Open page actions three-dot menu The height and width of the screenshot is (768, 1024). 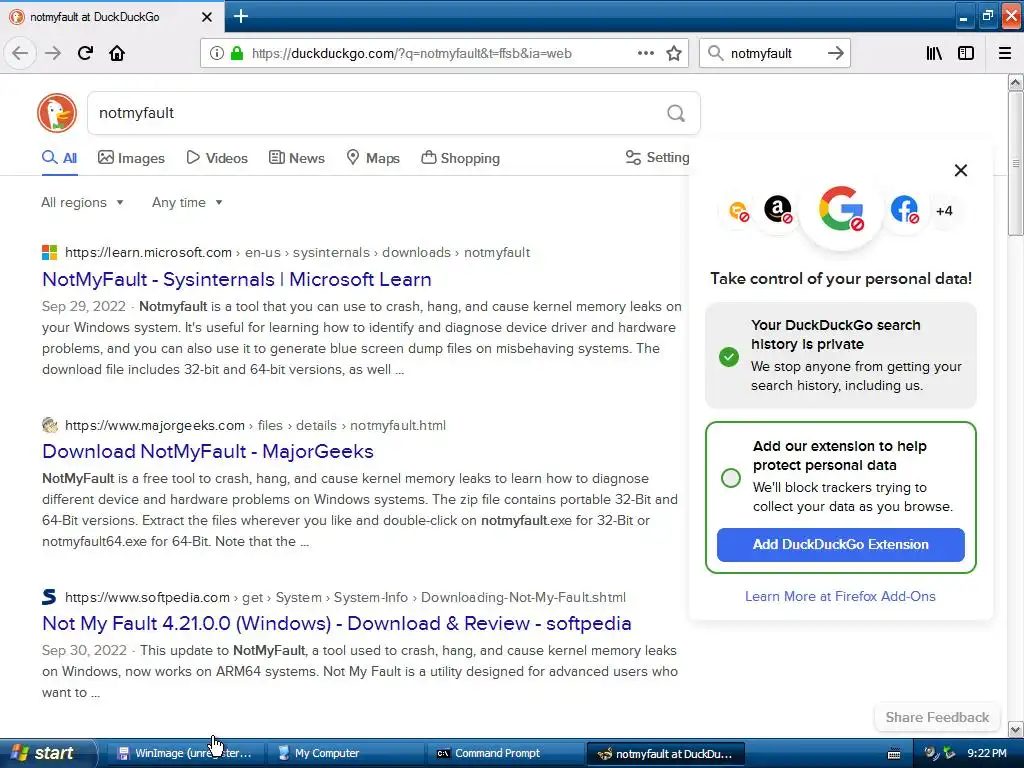coord(646,53)
